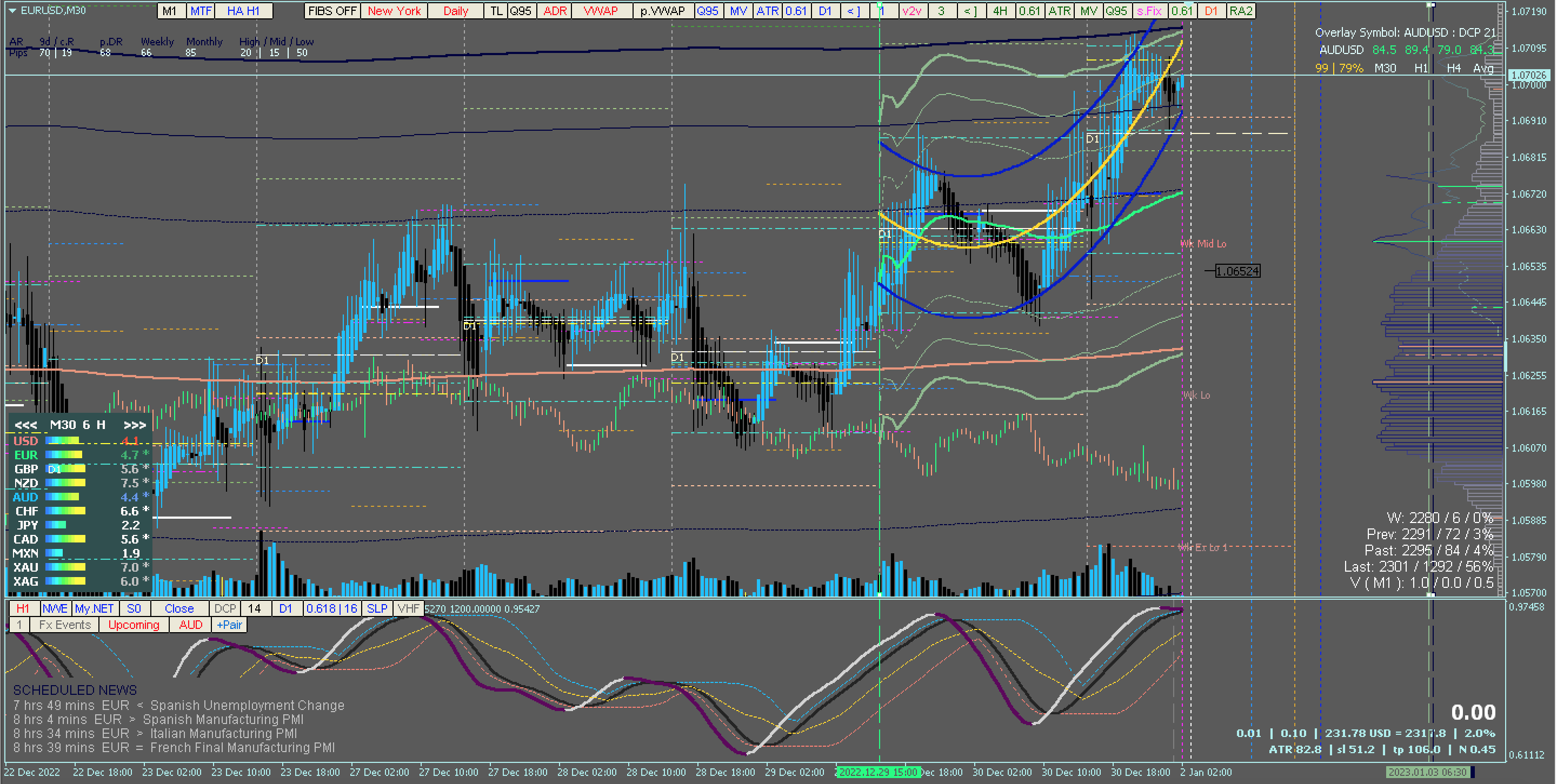Click the <<< arrow in currency strength panel
This screenshot has height=784, width=1557.
(x=25, y=425)
